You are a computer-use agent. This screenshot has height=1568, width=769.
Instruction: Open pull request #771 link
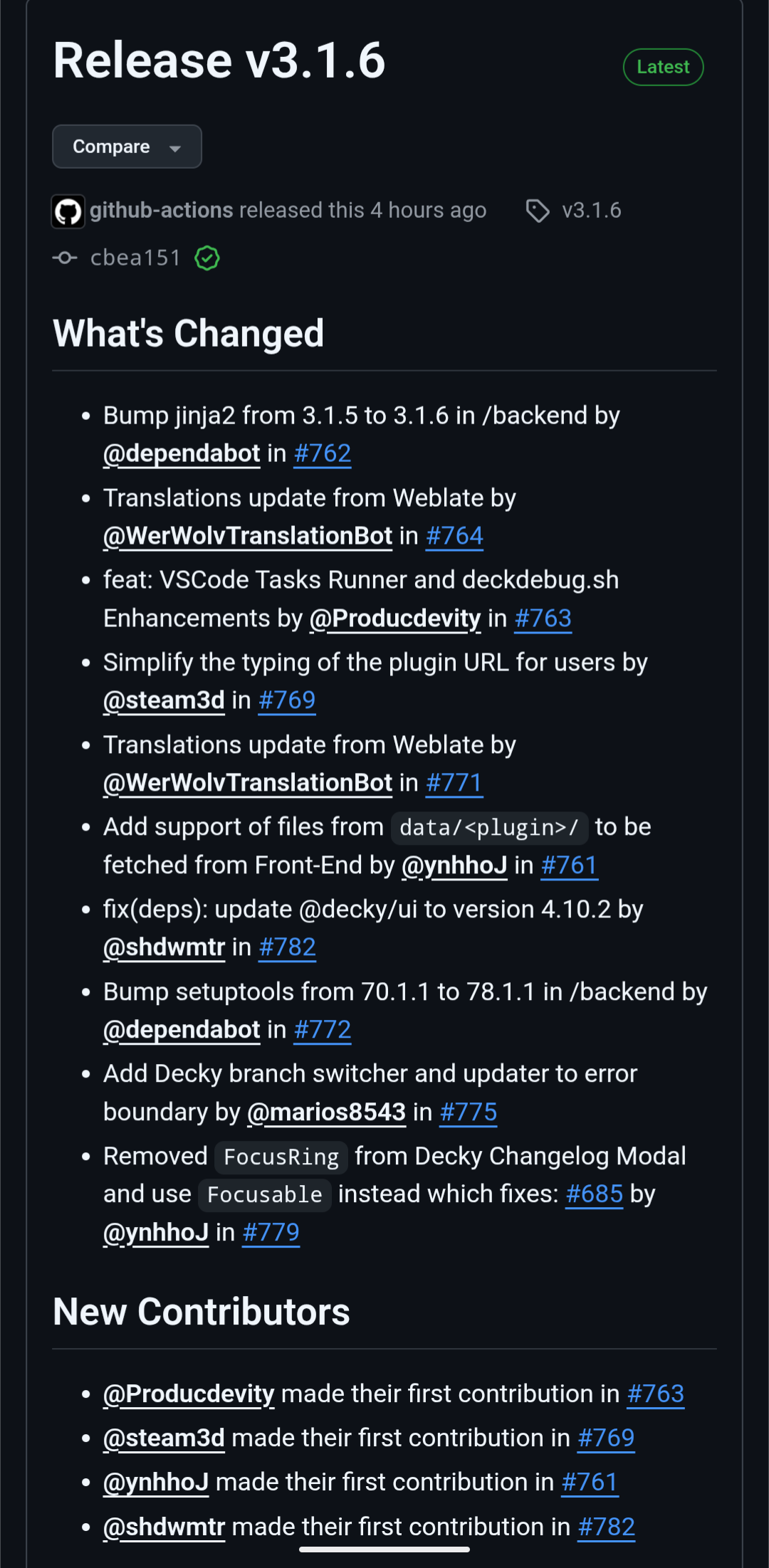(x=454, y=783)
